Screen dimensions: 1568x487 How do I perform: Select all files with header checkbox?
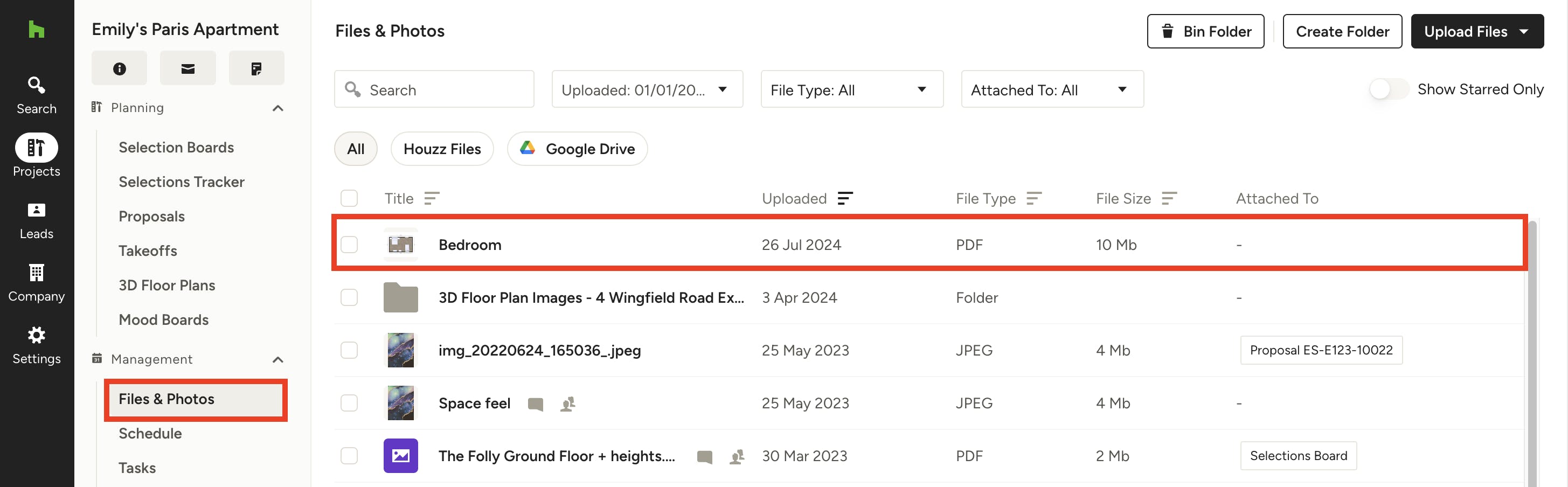tap(349, 198)
